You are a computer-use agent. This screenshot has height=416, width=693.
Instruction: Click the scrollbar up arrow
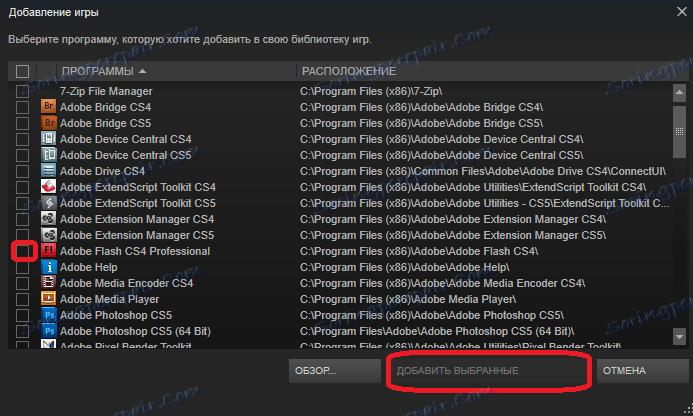(679, 92)
